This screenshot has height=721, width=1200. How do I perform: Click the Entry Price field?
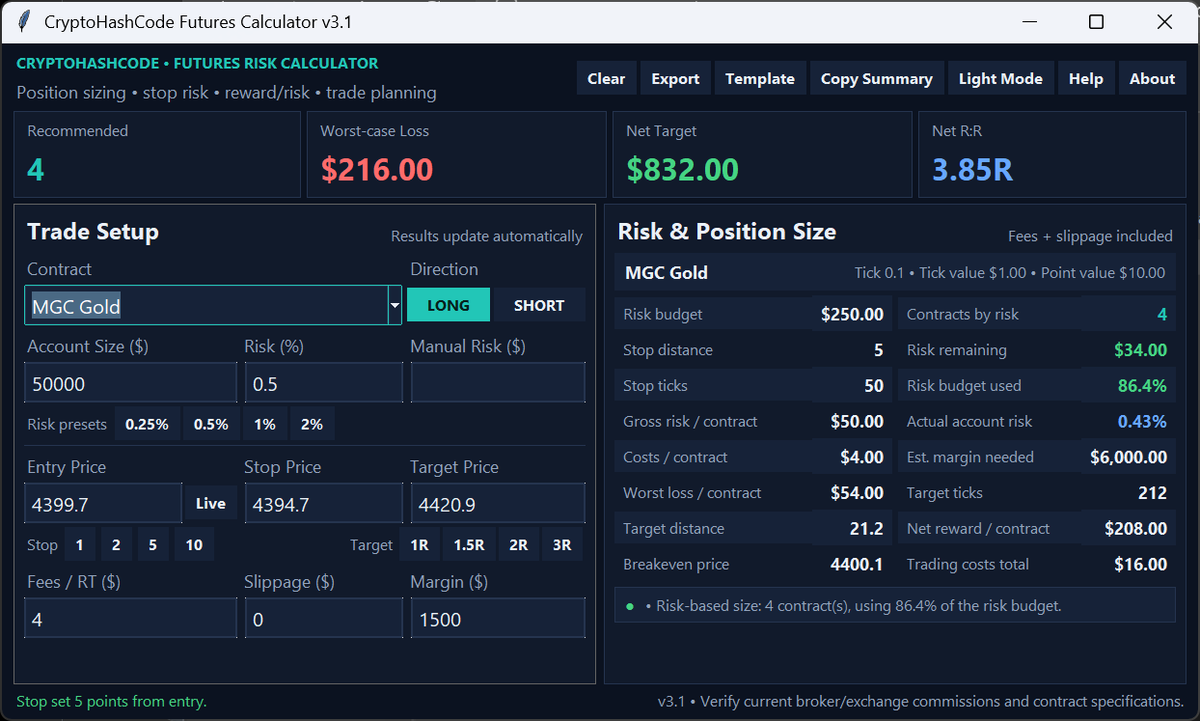103,503
